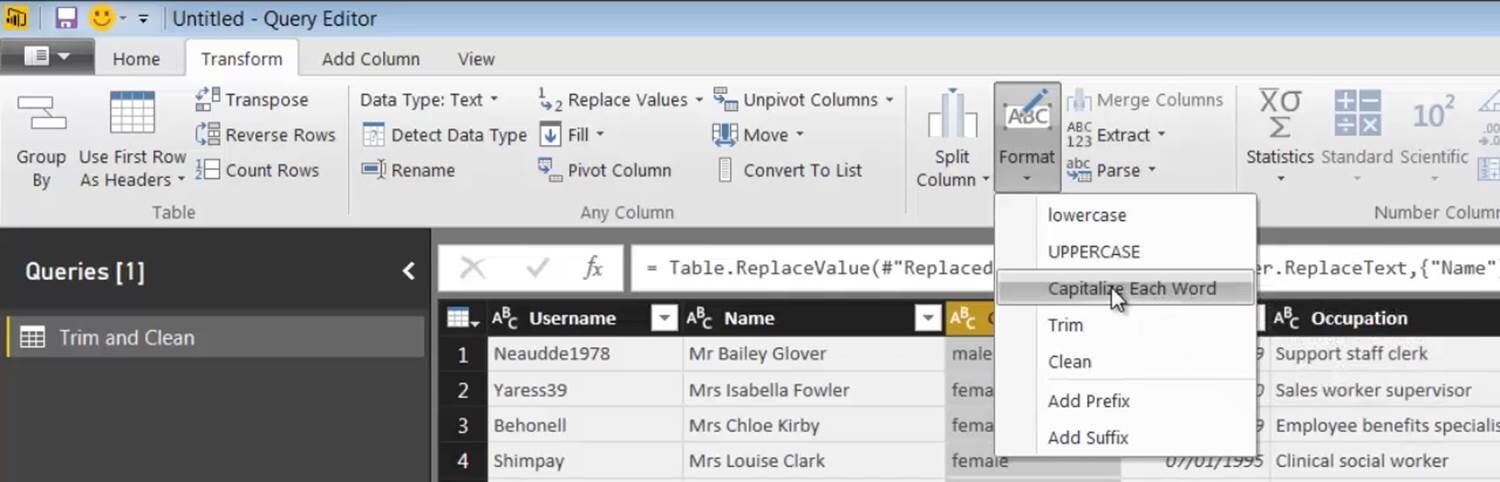Image resolution: width=1500 pixels, height=482 pixels.
Task: Click the Convert To List icon
Action: [726, 170]
